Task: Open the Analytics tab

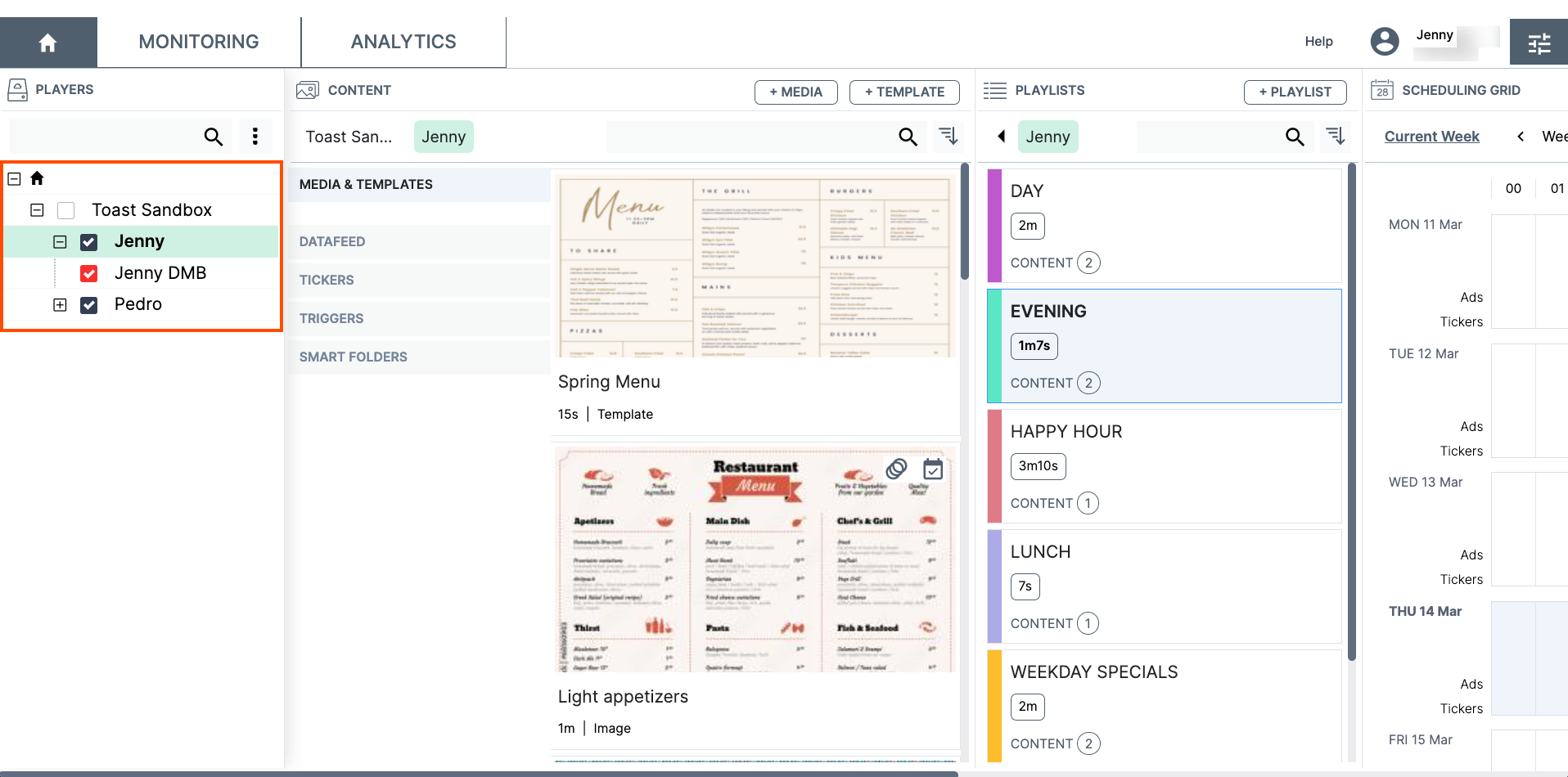Action: pyautogui.click(x=403, y=42)
